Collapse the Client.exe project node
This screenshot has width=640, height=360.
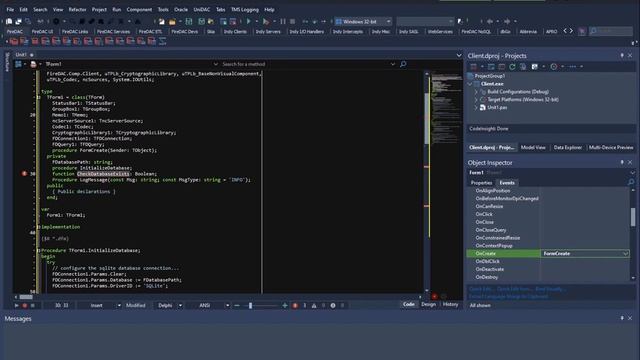(470, 84)
